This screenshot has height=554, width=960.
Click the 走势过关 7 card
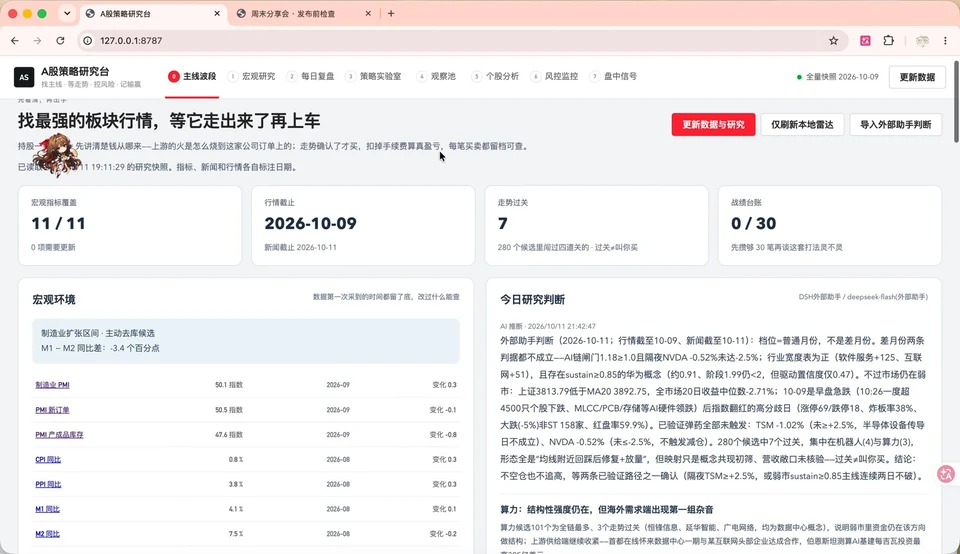[596, 226]
